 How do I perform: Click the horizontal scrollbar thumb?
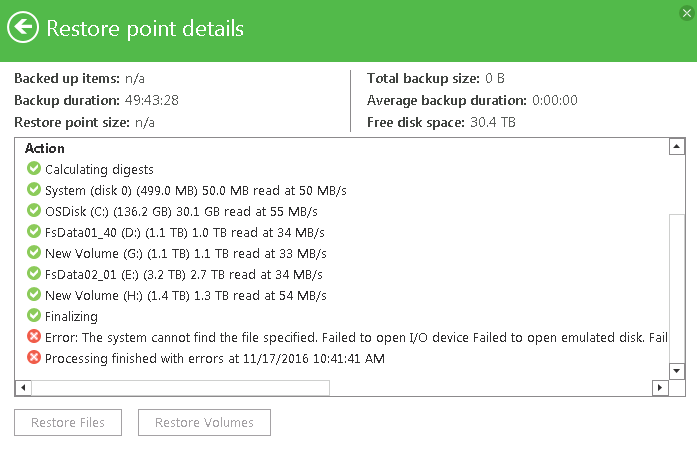tap(180, 387)
